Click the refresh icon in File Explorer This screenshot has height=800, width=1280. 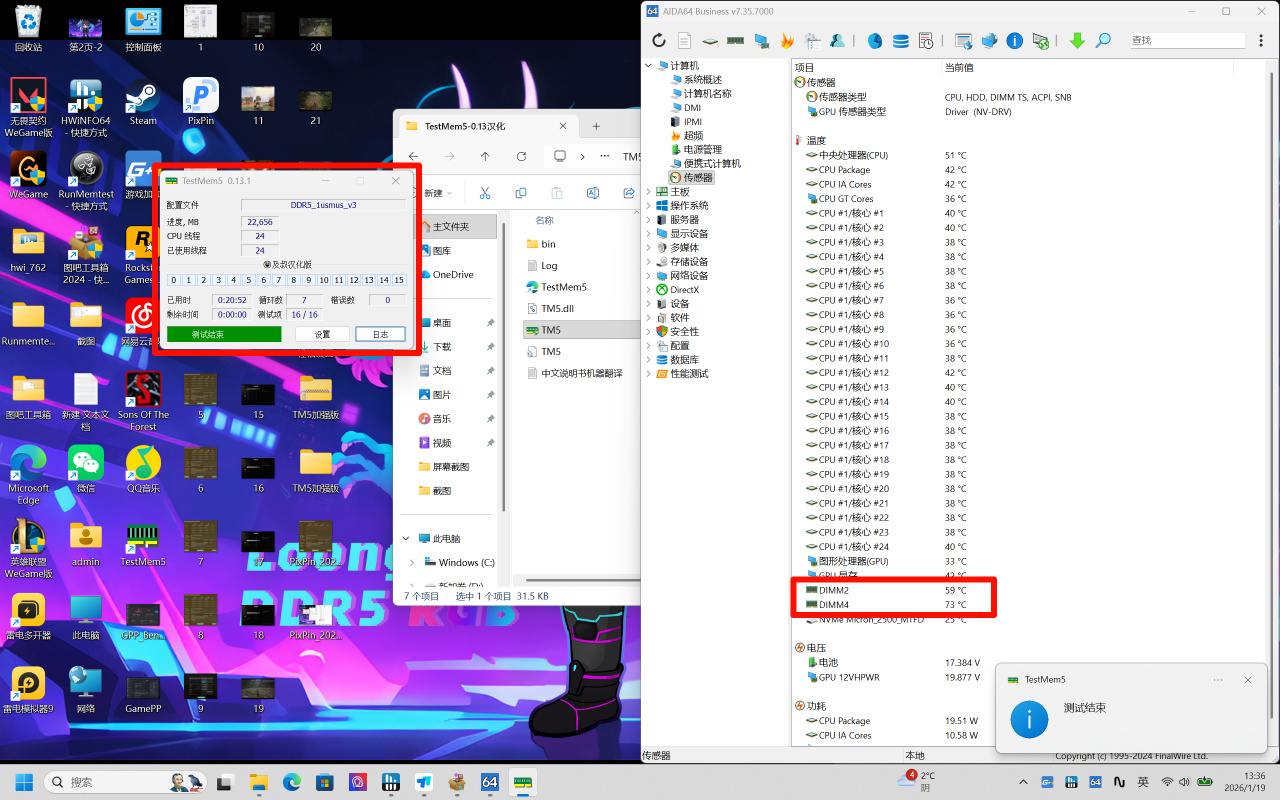[x=521, y=156]
